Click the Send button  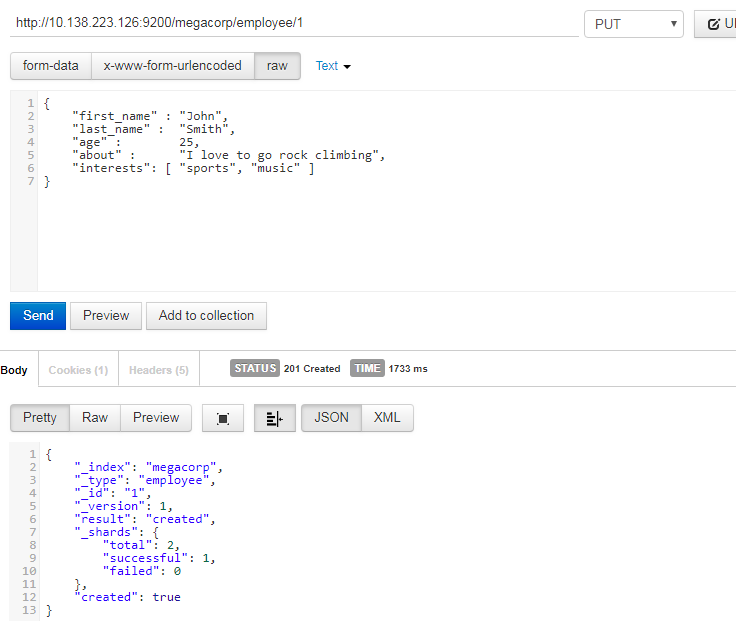click(38, 316)
